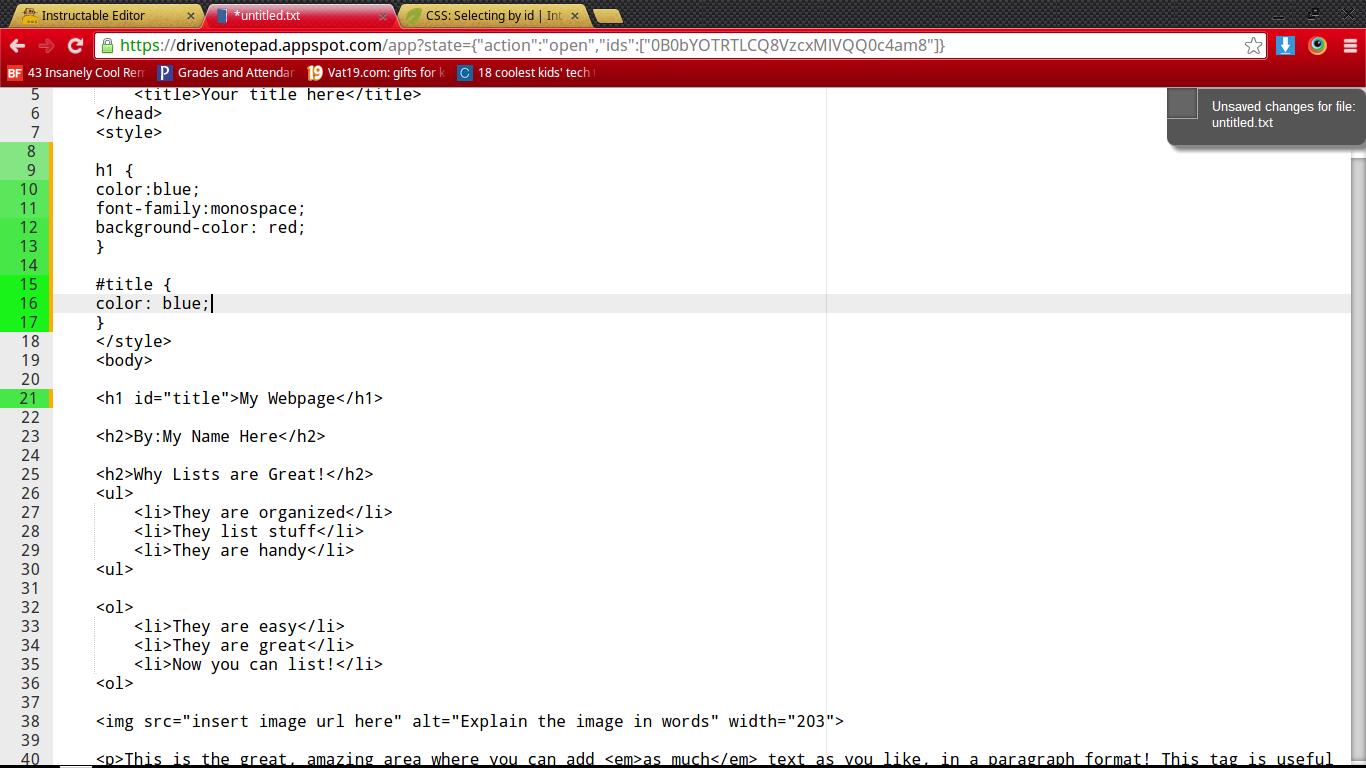Viewport: 1366px width, 768px height.
Task: Click the "background-color: red;" line
Action: click(x=201, y=228)
